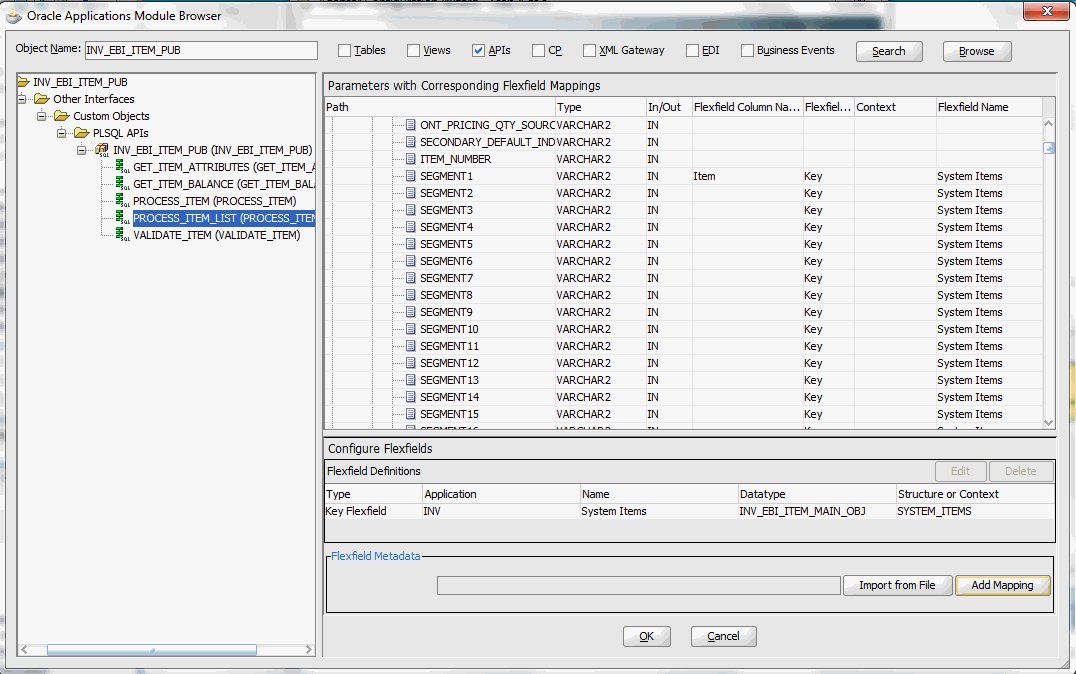Image resolution: width=1076 pixels, height=674 pixels.
Task: Click the Context column header
Action: click(x=895, y=107)
